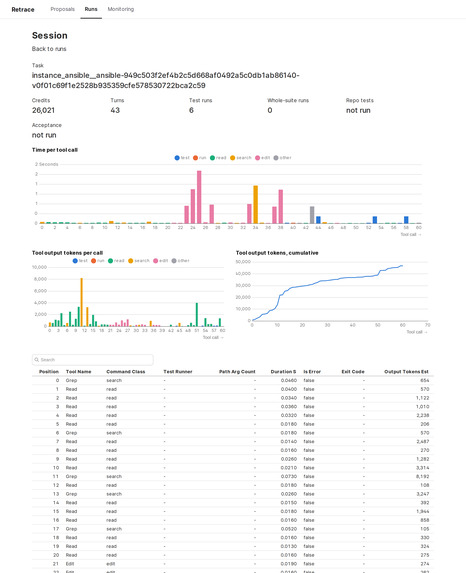Click 'not run' under Repo tests

coord(358,110)
